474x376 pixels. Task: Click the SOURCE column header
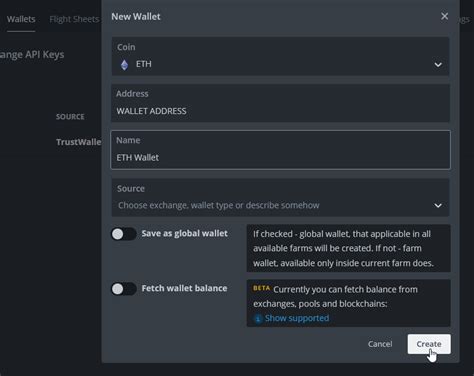pos(70,117)
